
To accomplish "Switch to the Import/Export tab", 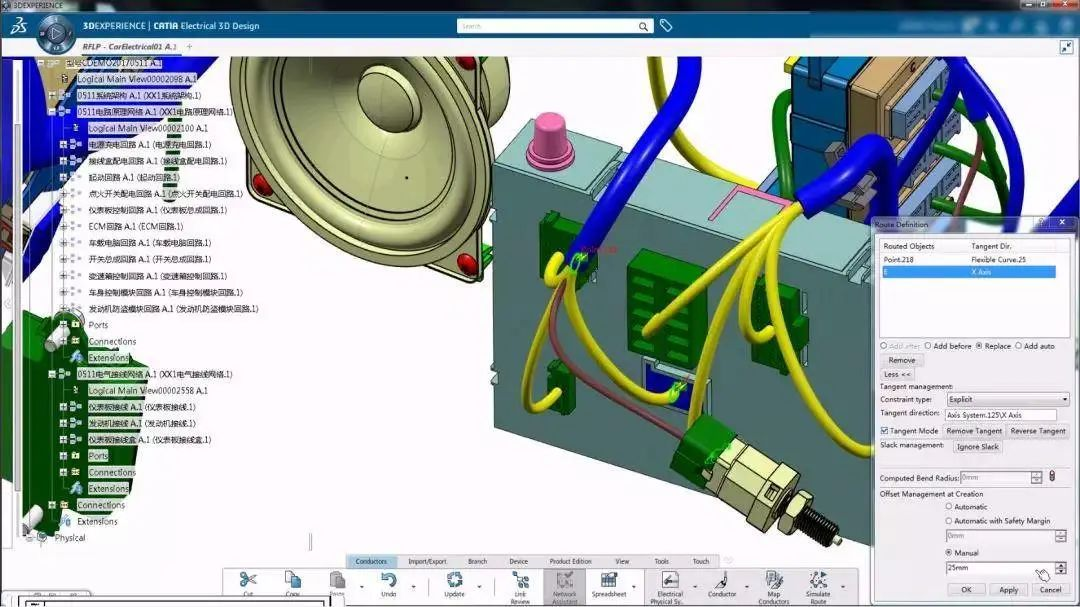I will (427, 562).
